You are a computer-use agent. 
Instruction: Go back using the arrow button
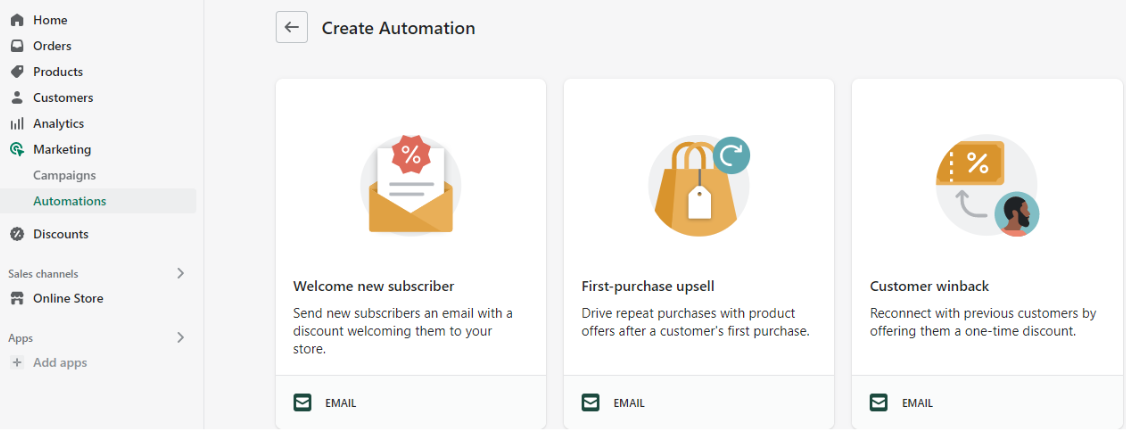292,27
